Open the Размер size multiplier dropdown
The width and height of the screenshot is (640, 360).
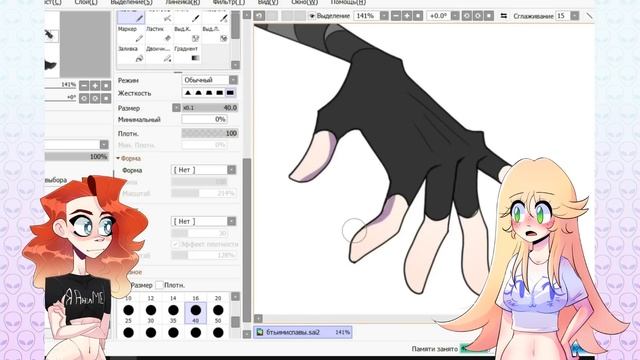click(x=176, y=108)
